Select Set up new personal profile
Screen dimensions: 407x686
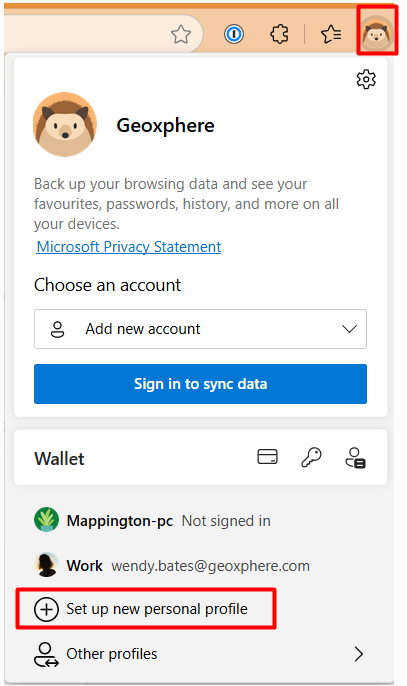coord(146,609)
